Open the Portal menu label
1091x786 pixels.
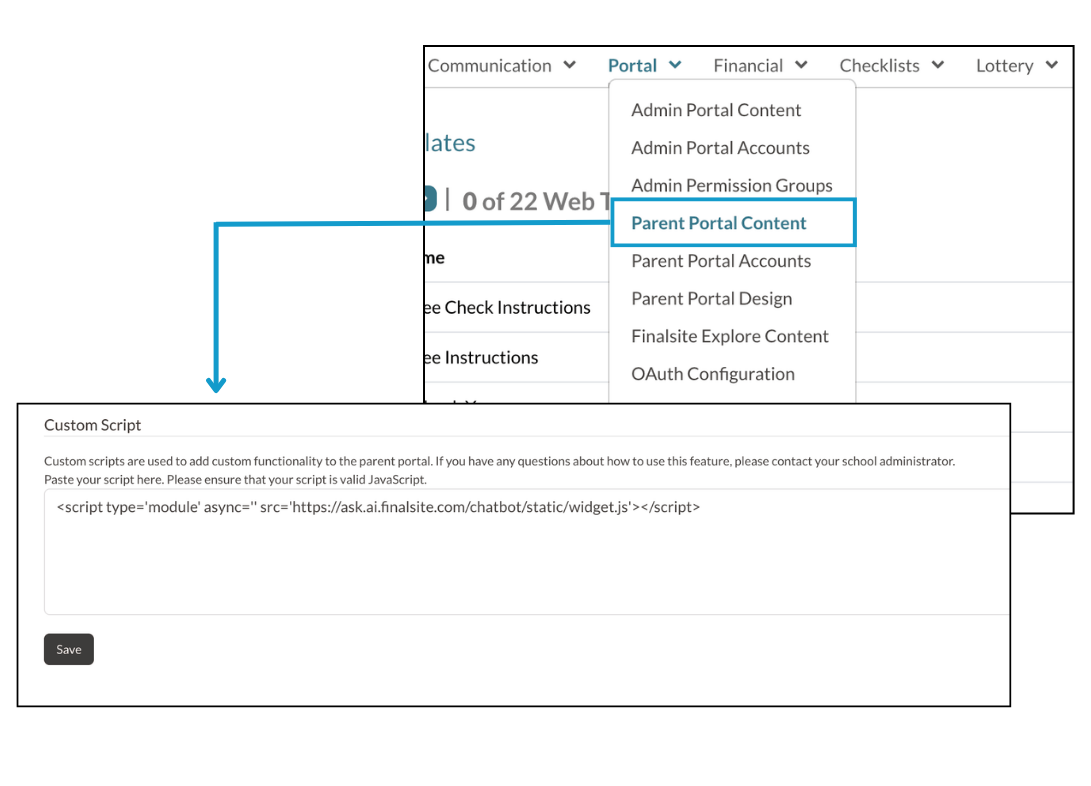coord(632,65)
